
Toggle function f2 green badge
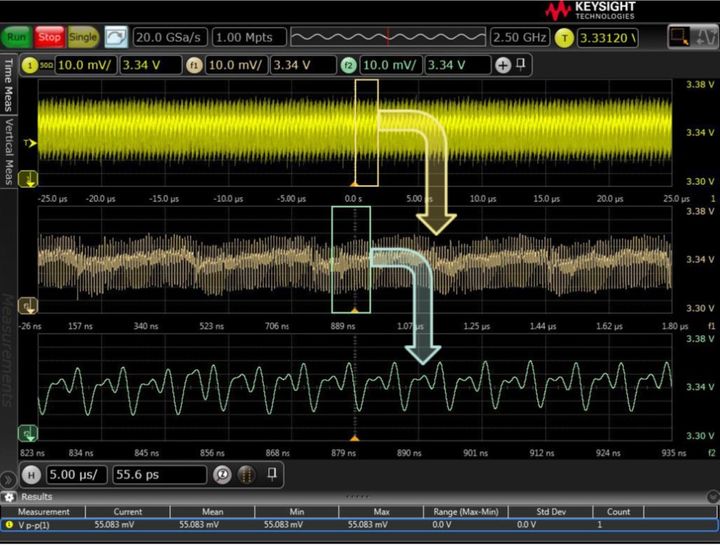347,65
